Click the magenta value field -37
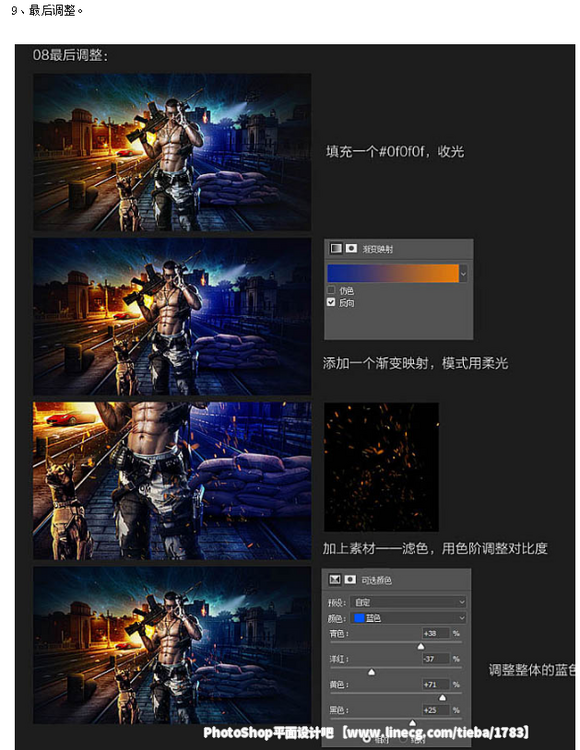Viewport: 580px width, 750px height. [x=436, y=659]
